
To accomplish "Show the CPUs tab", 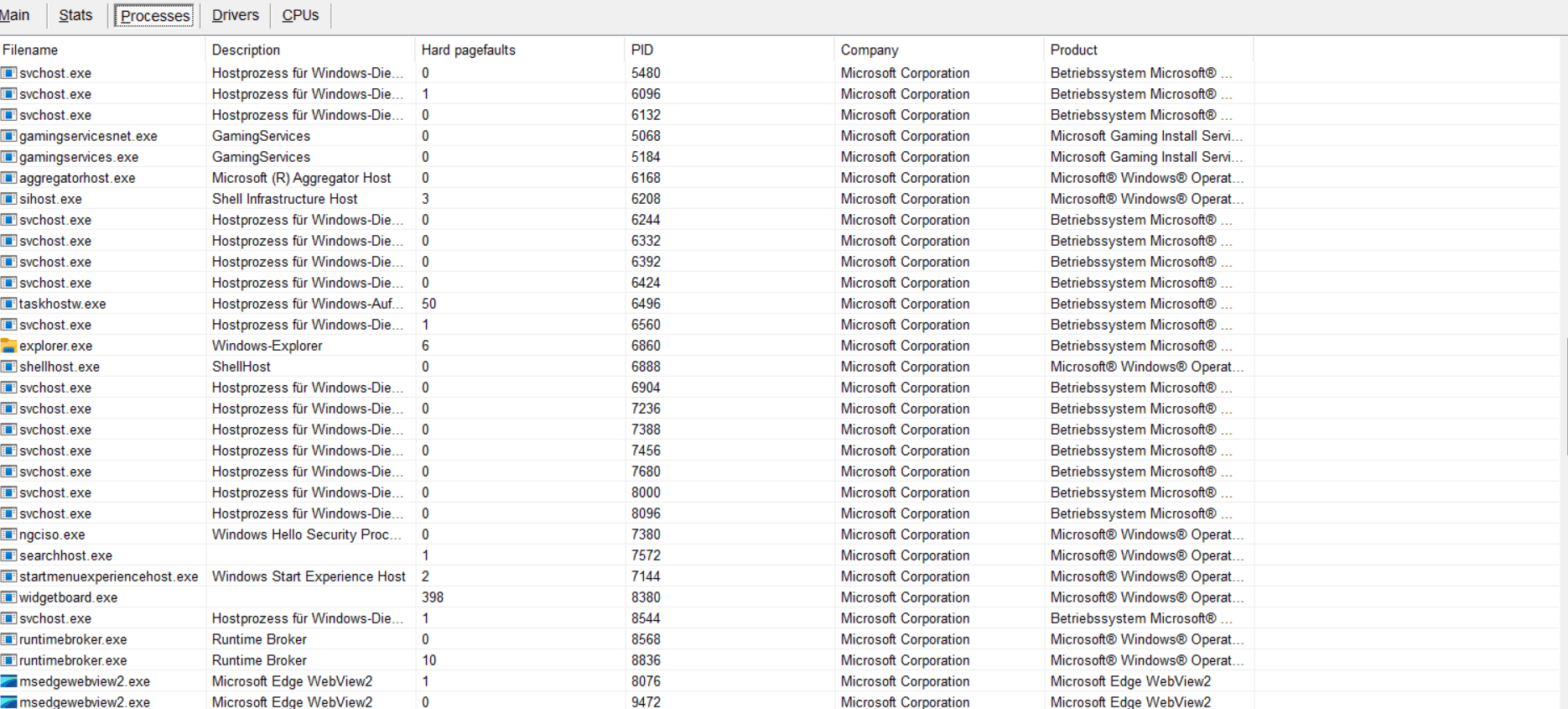I will (x=300, y=15).
